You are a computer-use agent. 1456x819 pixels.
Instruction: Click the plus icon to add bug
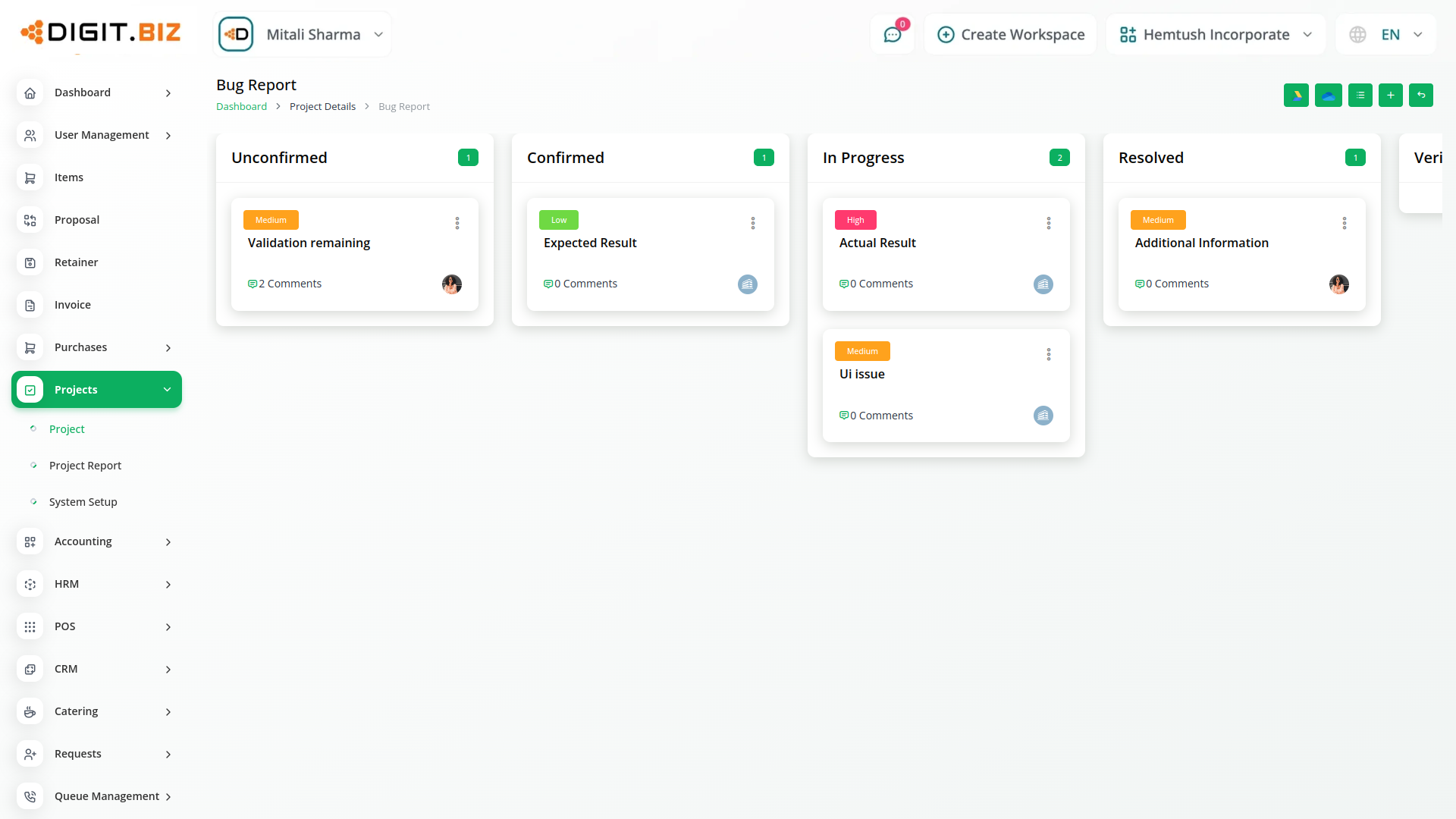click(1390, 96)
